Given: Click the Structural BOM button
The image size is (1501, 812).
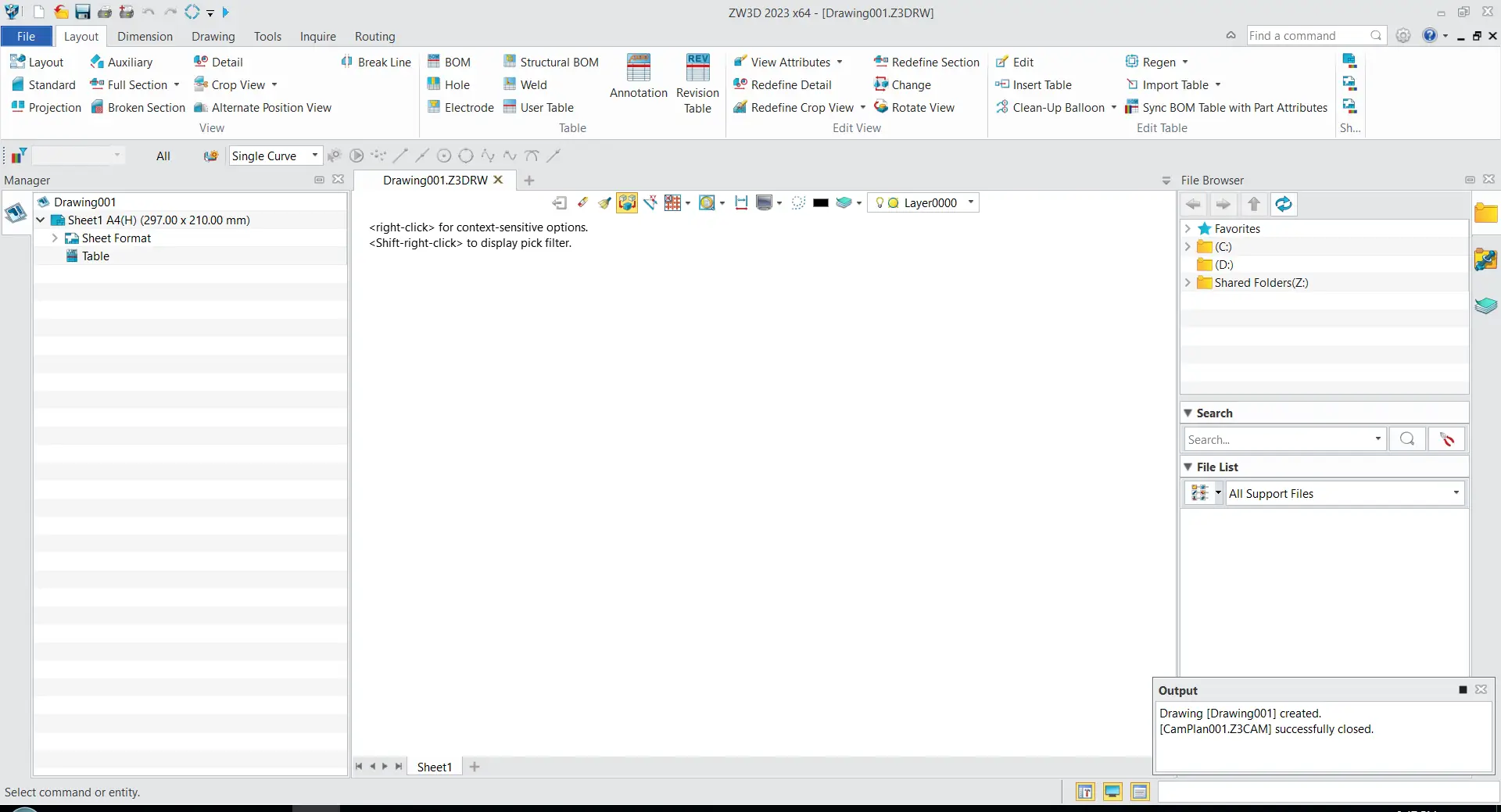Looking at the screenshot, I should 550,62.
